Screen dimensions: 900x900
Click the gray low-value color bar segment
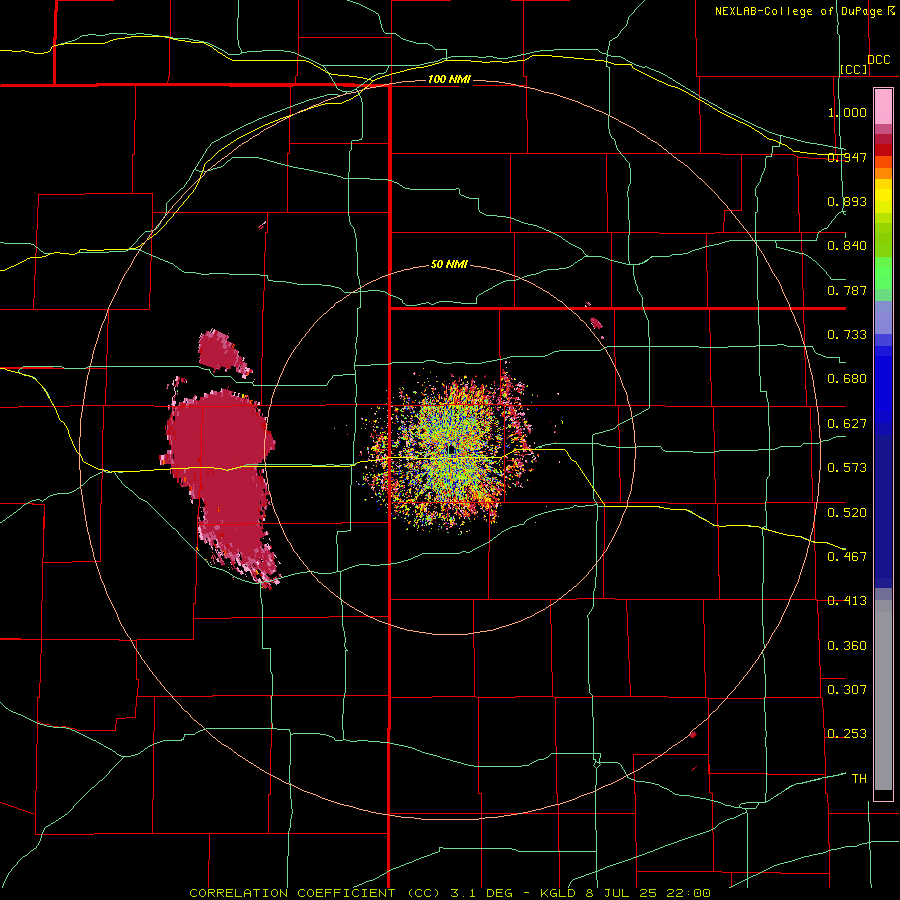[883, 695]
